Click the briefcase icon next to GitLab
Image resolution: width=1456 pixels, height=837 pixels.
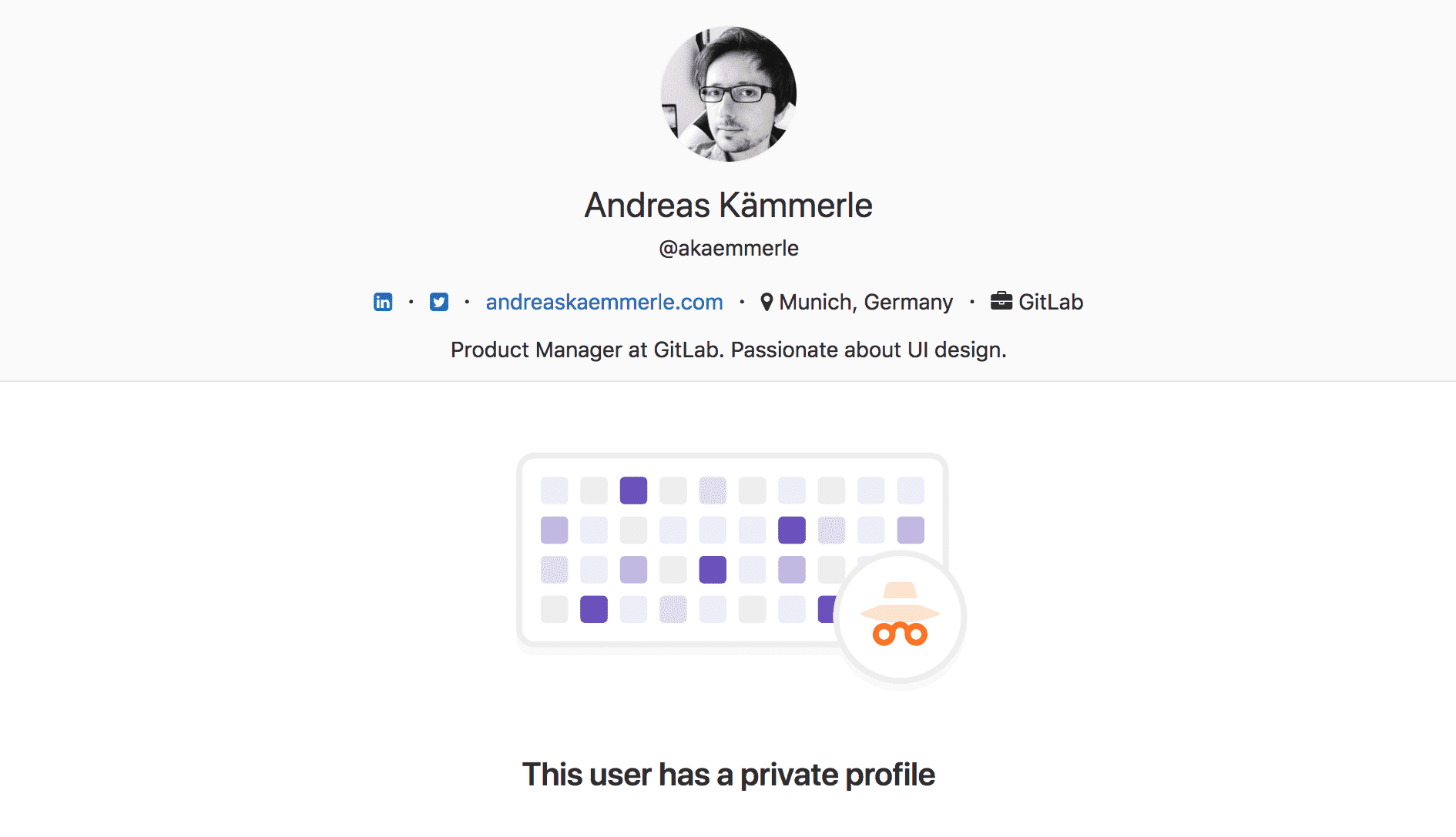[1001, 301]
